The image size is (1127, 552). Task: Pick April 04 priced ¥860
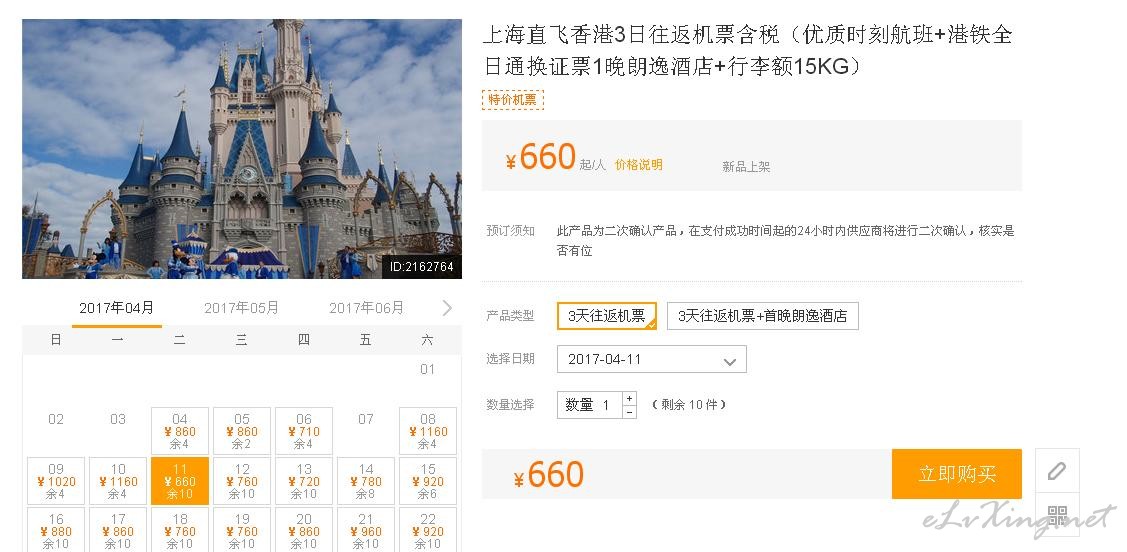coord(180,431)
